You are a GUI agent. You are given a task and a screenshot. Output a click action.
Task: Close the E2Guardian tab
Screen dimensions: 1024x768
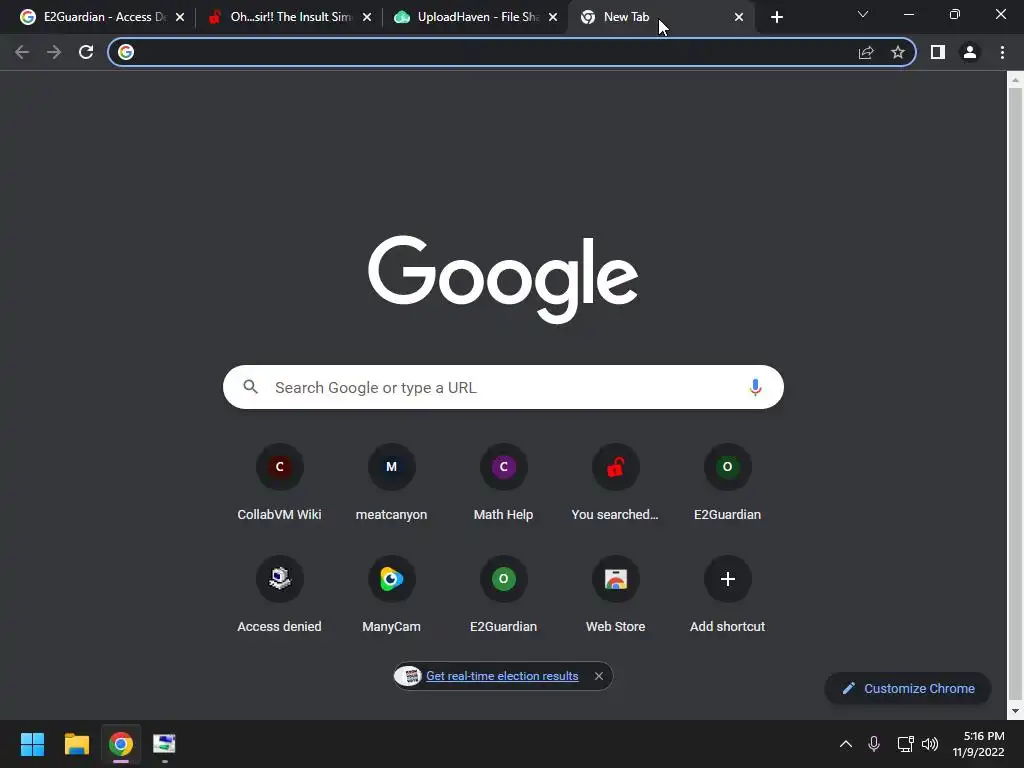tap(180, 17)
